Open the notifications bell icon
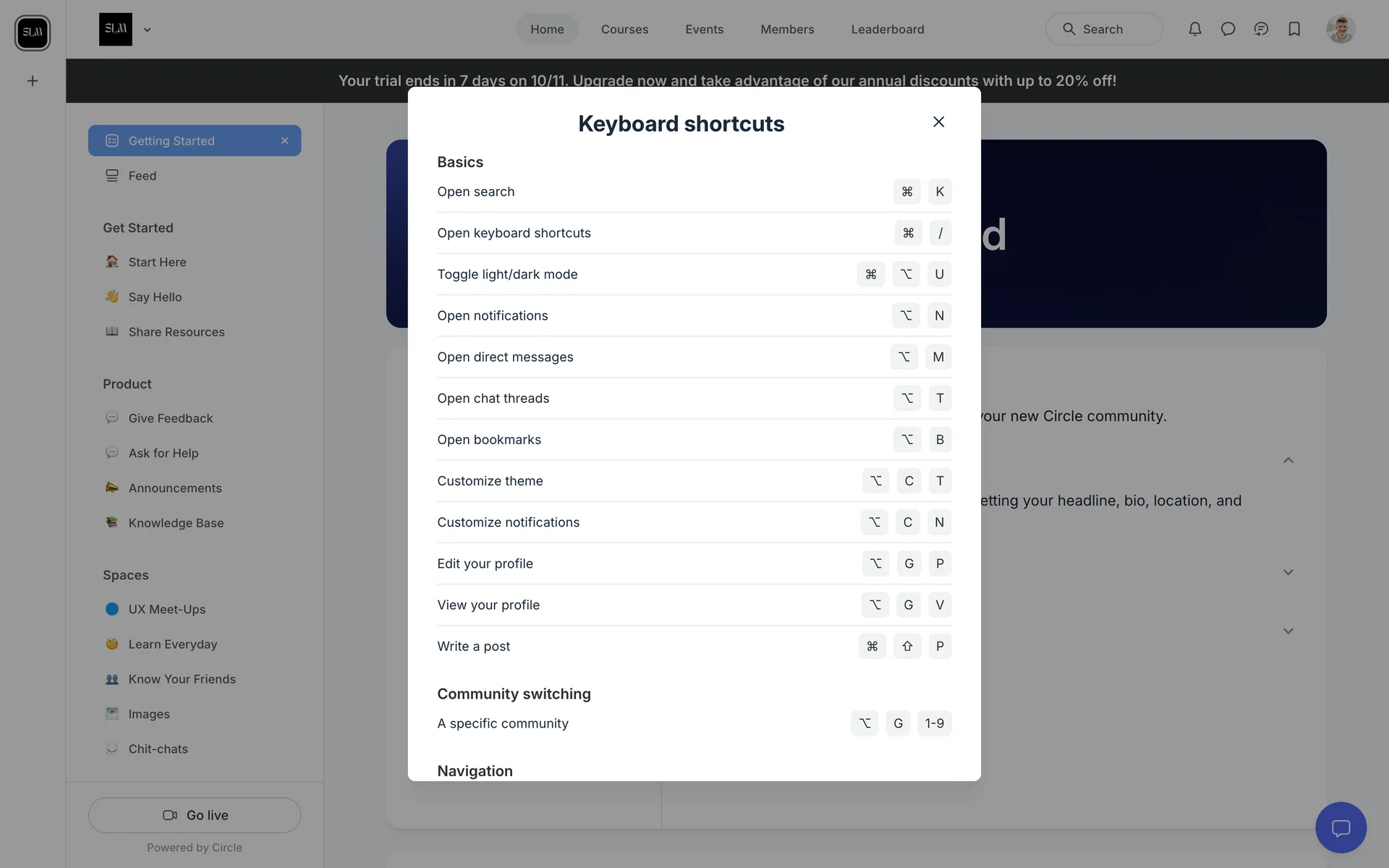Viewport: 1389px width, 868px height. pyautogui.click(x=1194, y=29)
